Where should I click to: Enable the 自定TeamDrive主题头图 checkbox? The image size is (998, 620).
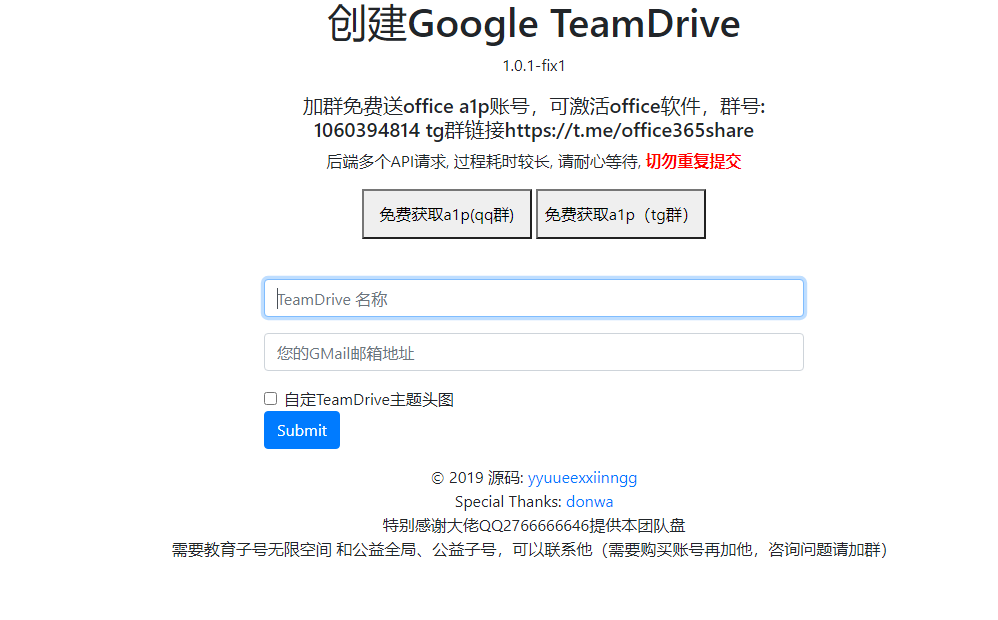coord(271,398)
